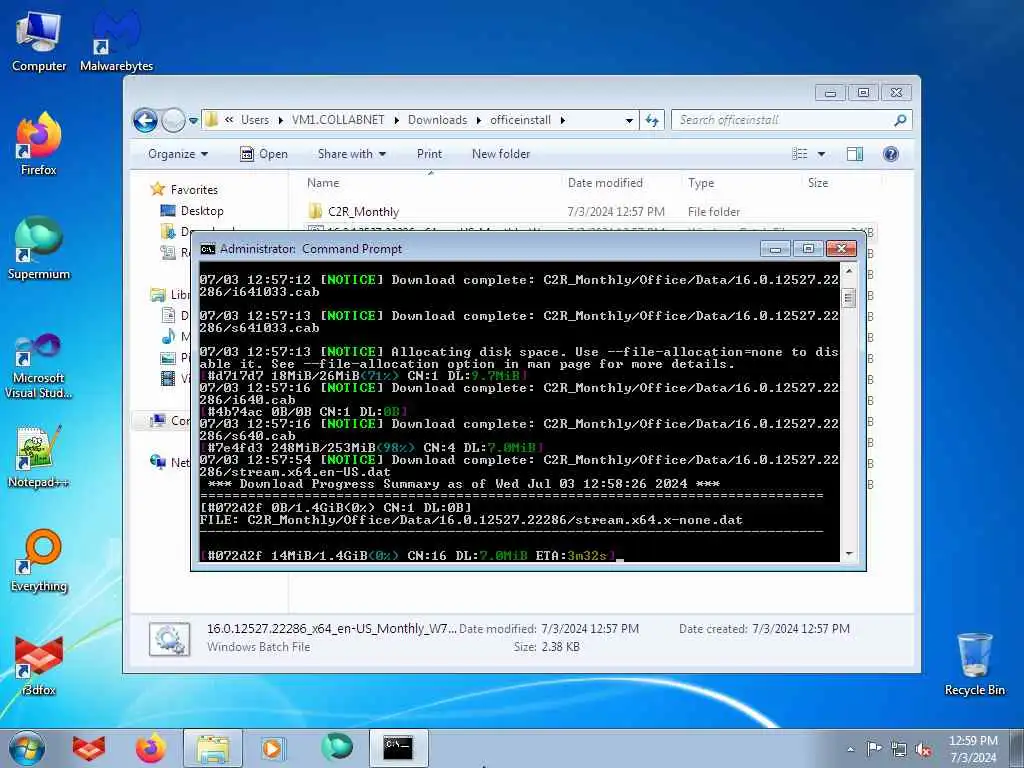Image resolution: width=1024 pixels, height=768 pixels.
Task: Click Downloads in the address breadcrumb
Action: click(x=437, y=120)
